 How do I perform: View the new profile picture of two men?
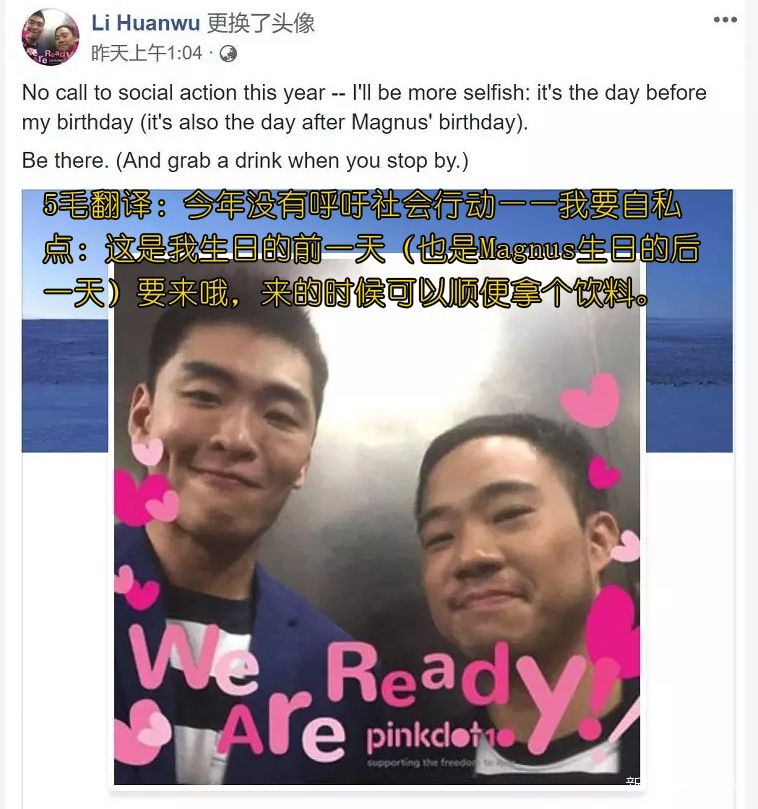pyautogui.click(x=377, y=521)
